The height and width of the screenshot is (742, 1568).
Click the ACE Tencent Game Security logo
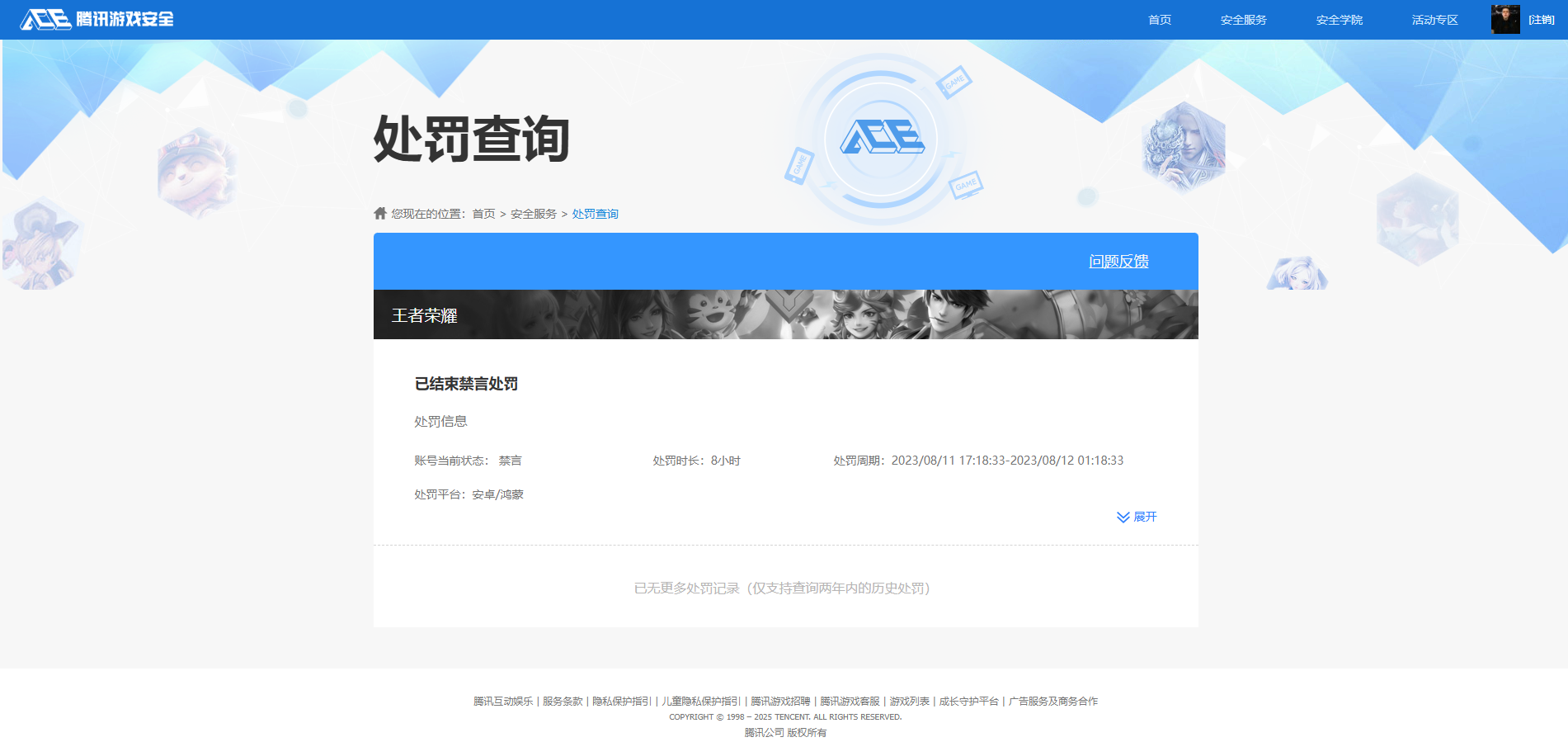(97, 19)
